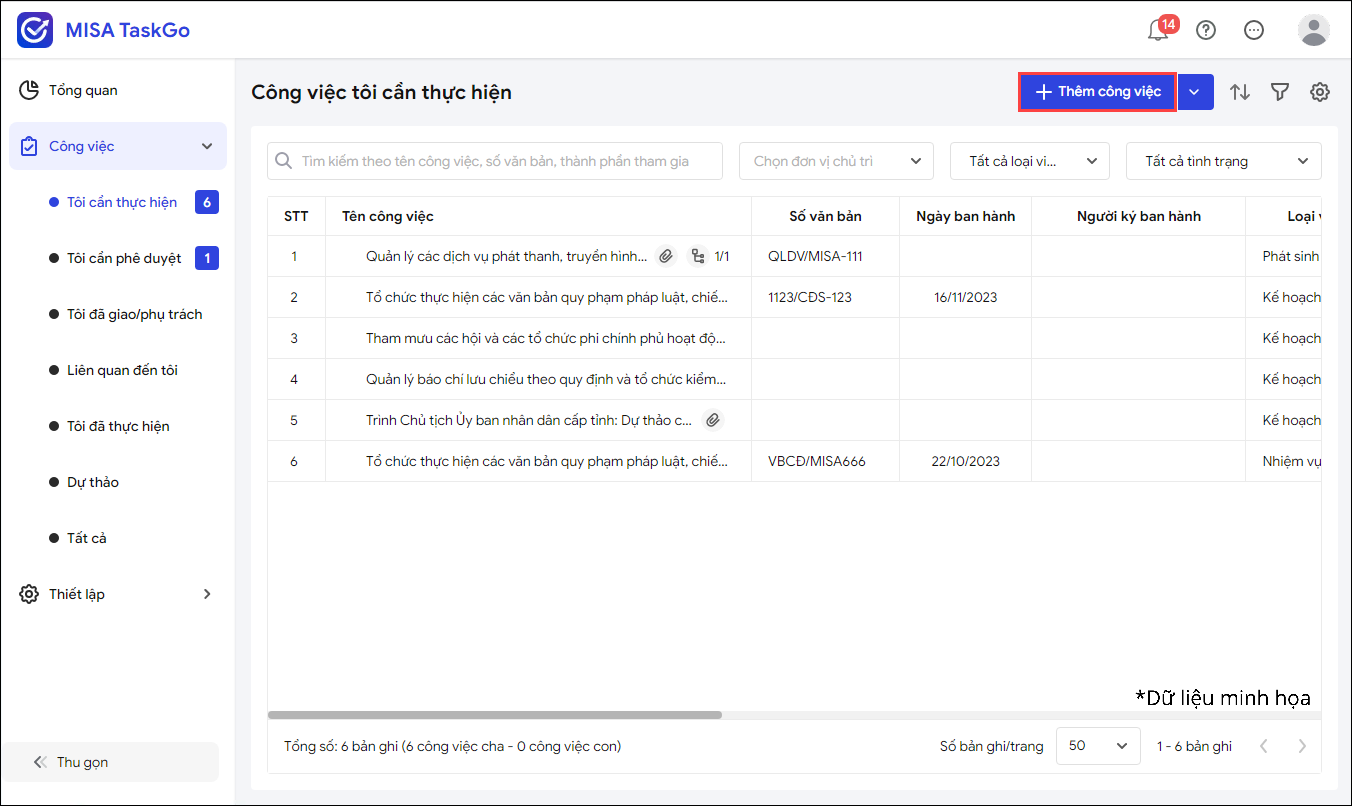Click the MISA TaskGo logo icon
The height and width of the screenshot is (806, 1352).
[36, 30]
